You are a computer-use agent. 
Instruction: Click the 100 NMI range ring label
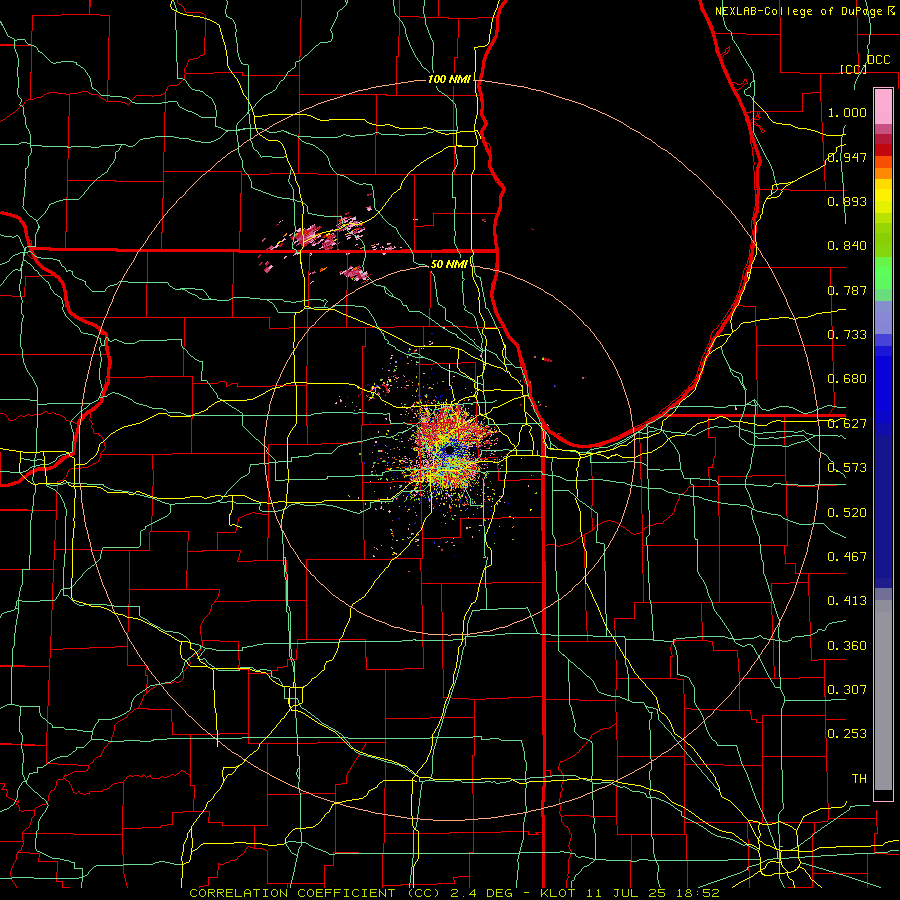(449, 79)
